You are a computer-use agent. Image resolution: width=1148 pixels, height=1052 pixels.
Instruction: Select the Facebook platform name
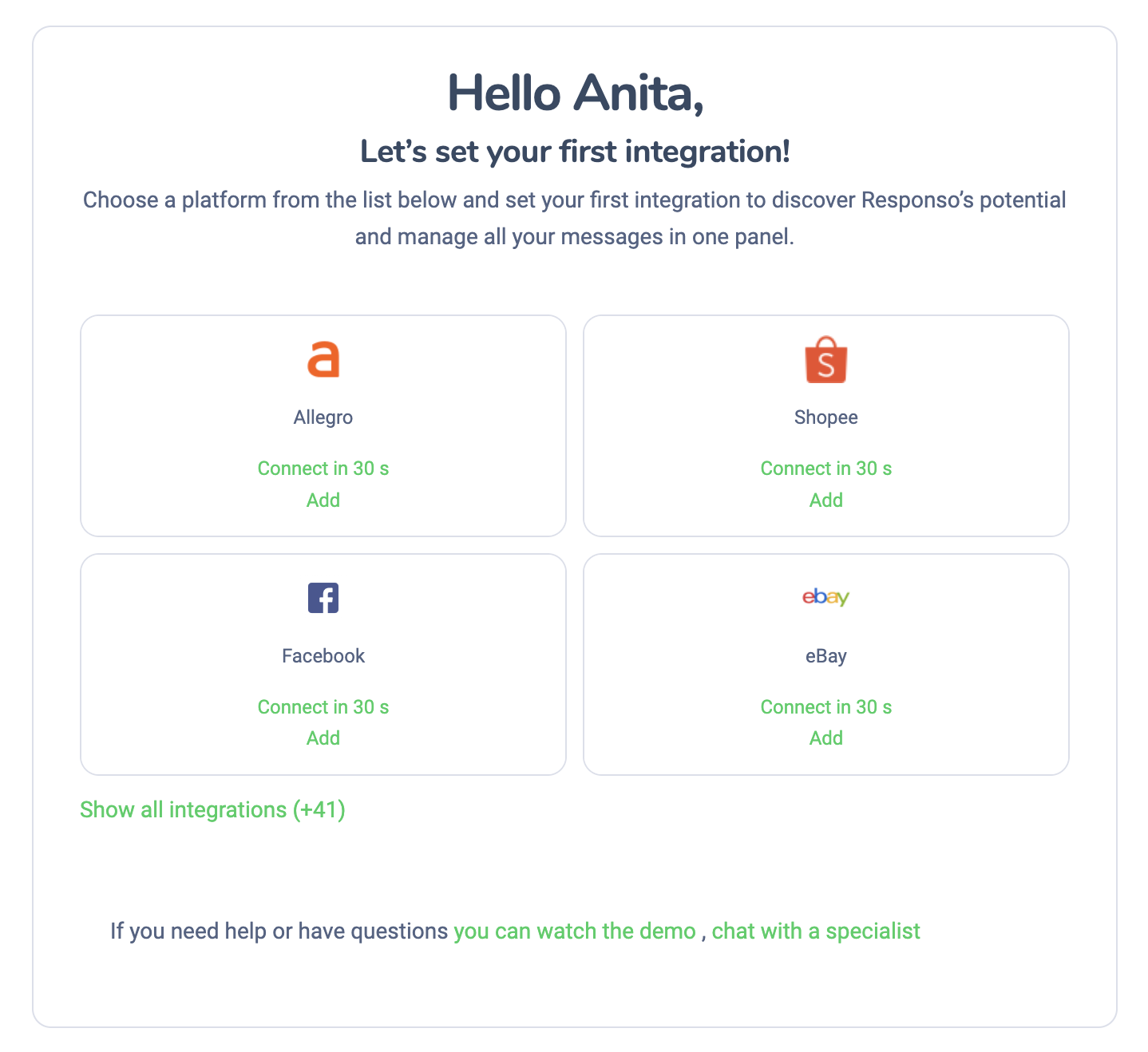[323, 656]
